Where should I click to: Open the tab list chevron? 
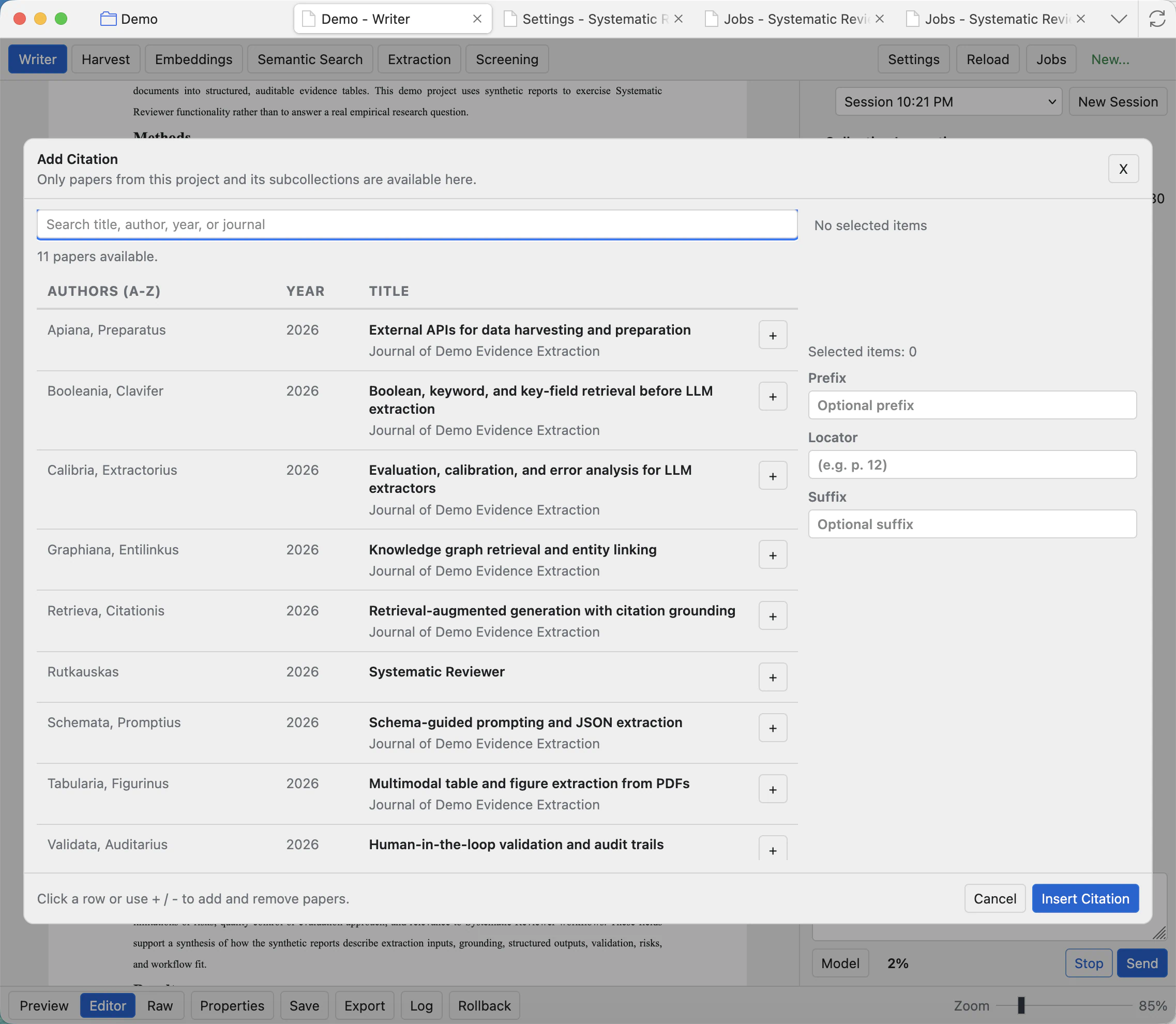coord(1119,19)
